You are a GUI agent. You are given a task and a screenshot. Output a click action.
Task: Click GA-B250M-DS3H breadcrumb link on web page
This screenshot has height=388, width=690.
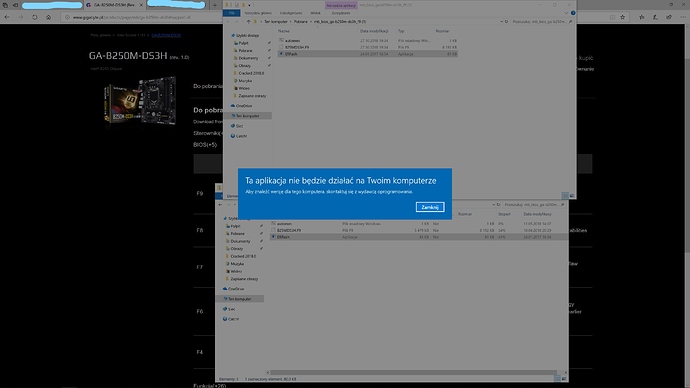point(166,35)
